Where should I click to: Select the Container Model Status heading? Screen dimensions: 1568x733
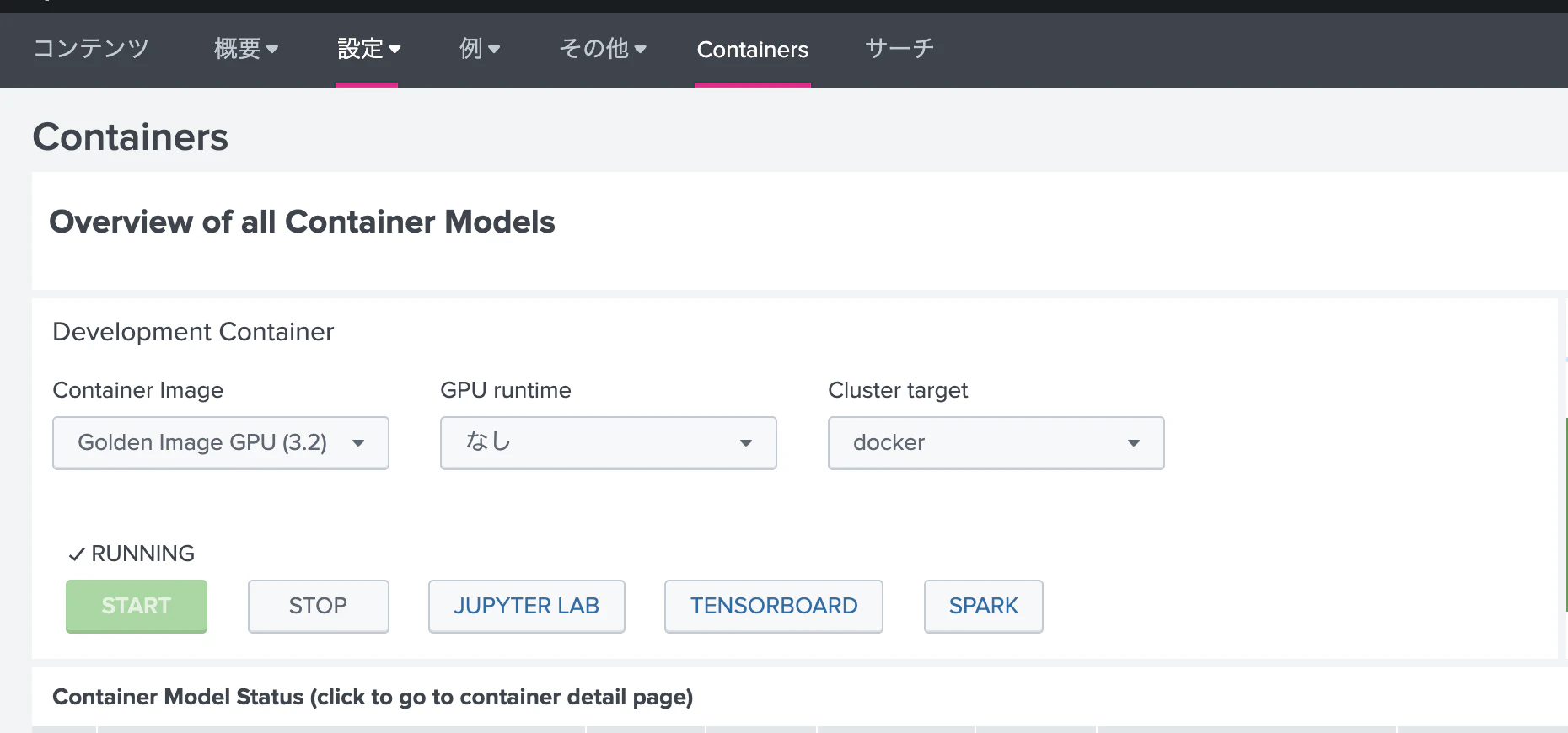tap(373, 697)
